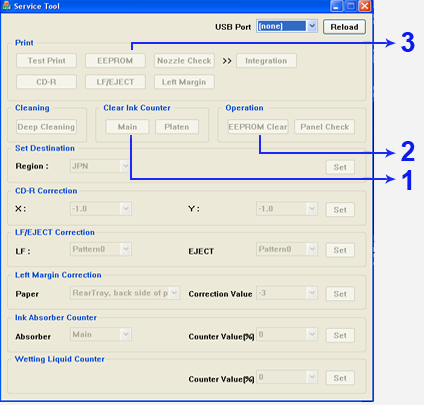This screenshot has width=425, height=405.
Task: Open the Region dropdown showing JPN
Action: click(100, 166)
